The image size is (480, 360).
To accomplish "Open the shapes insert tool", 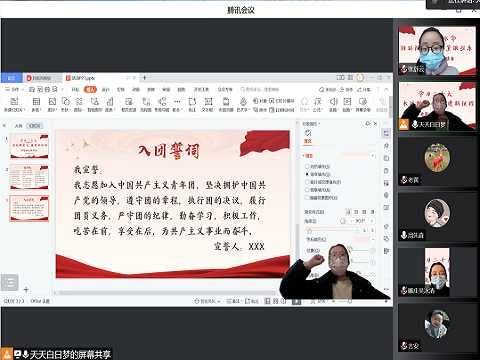I will pos(66,104).
